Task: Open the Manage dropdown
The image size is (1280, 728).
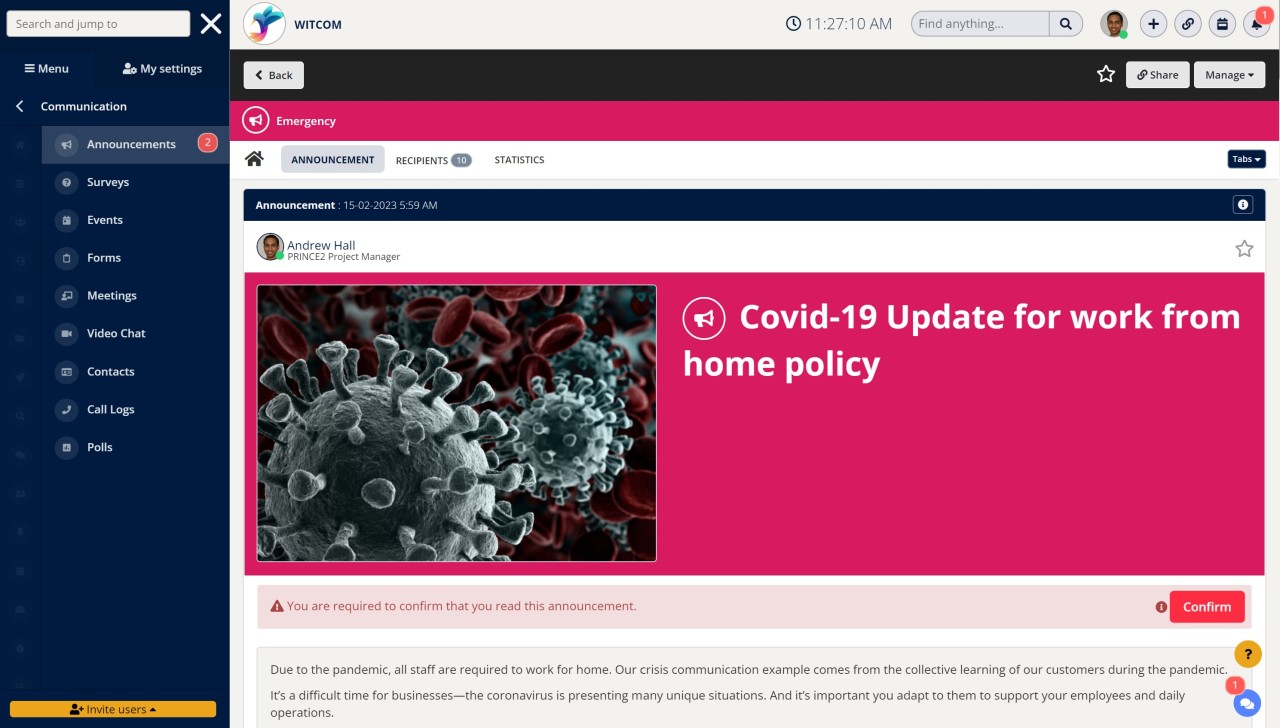Action: (x=1229, y=74)
